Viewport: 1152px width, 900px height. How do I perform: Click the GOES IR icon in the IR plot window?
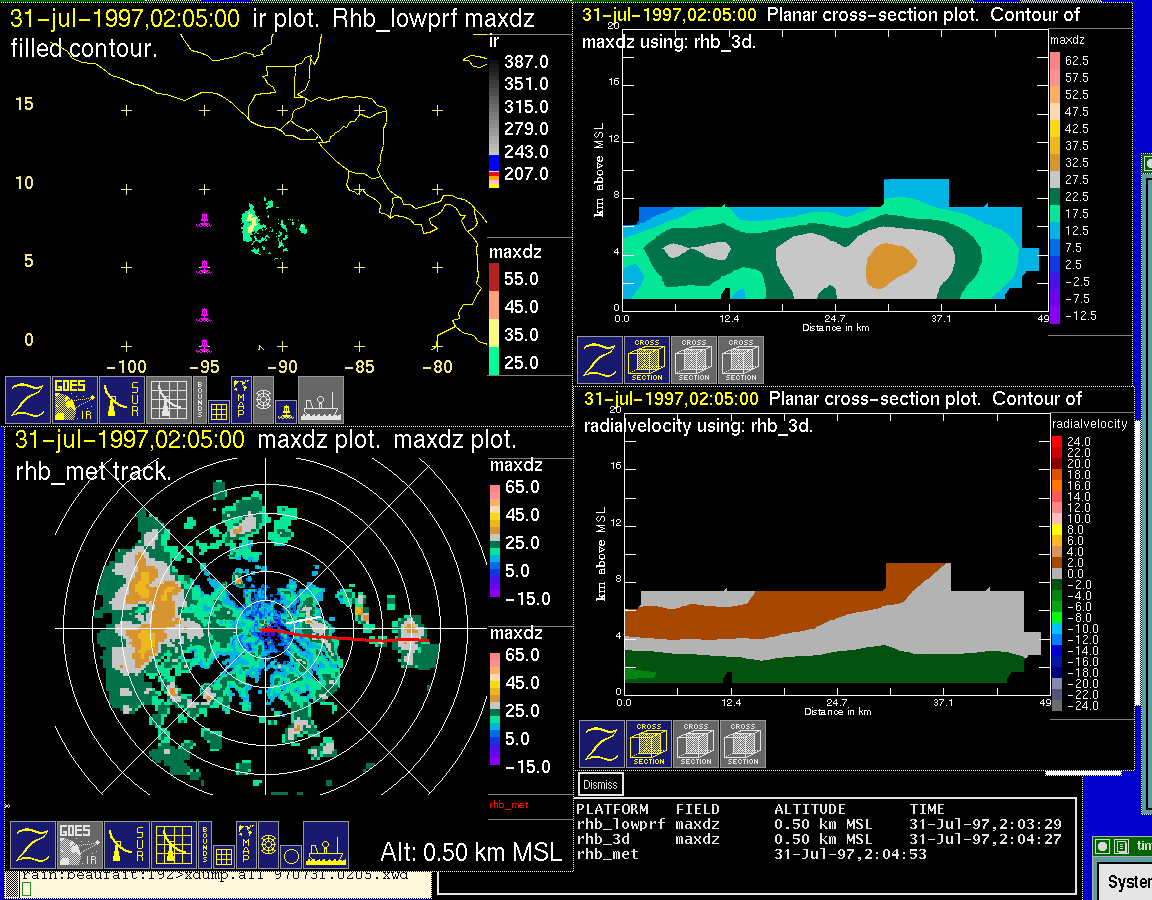tap(76, 400)
